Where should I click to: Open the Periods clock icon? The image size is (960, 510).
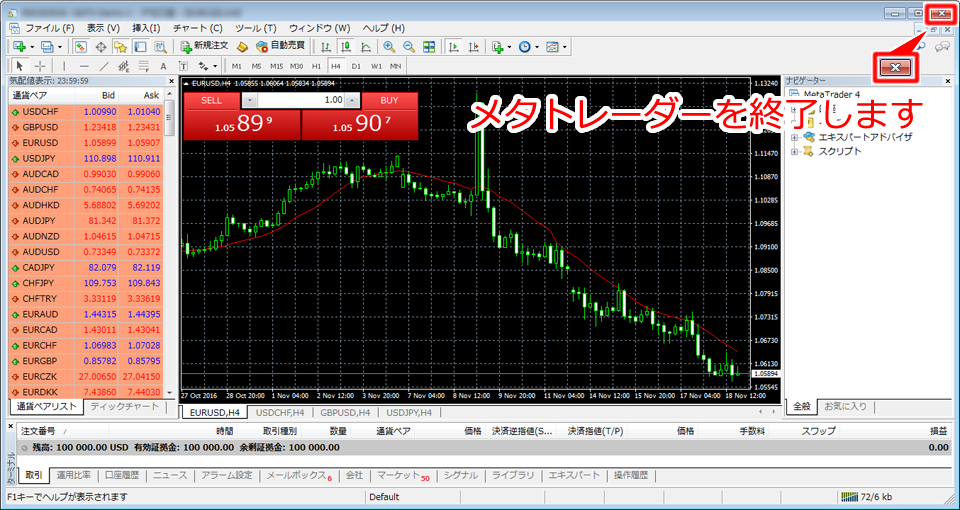[x=525, y=47]
